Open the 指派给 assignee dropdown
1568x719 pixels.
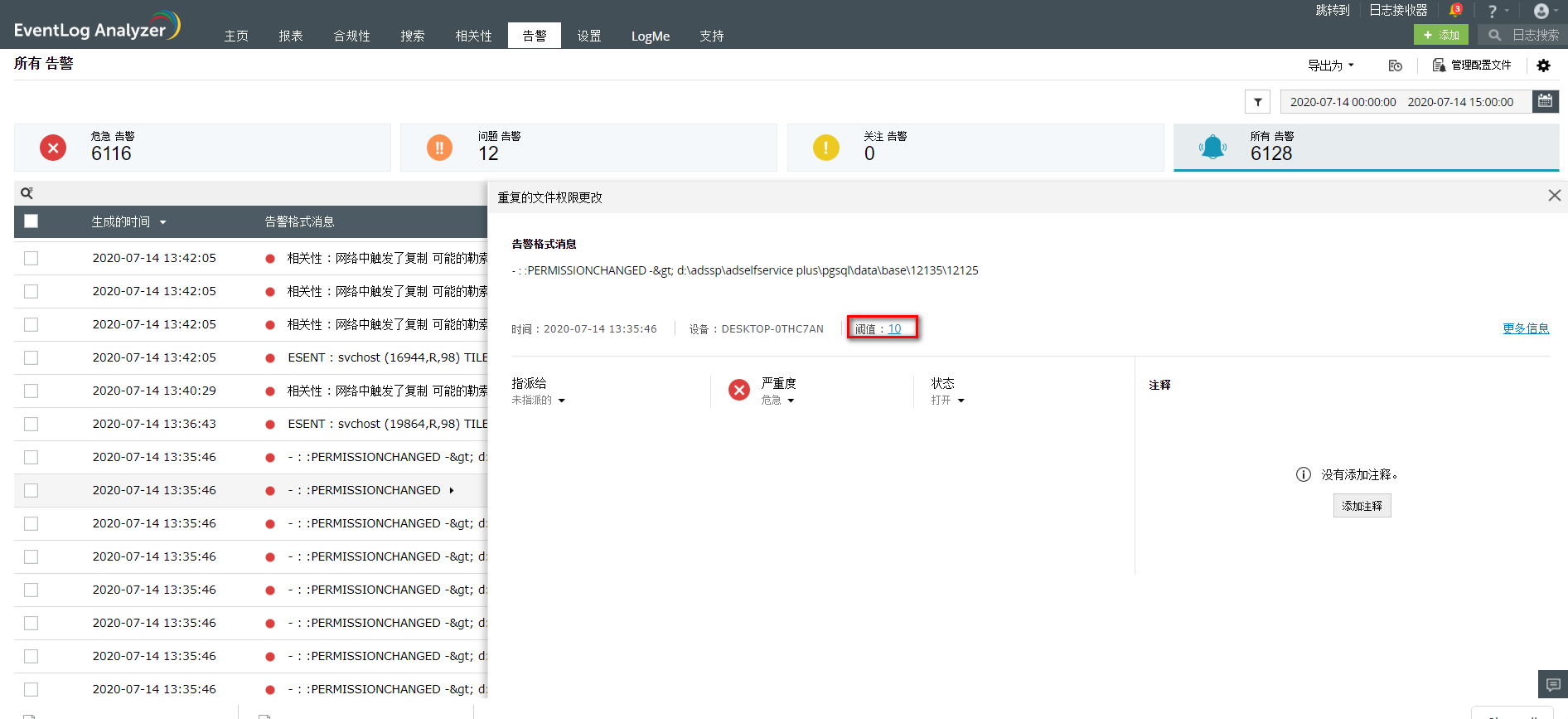(538, 400)
